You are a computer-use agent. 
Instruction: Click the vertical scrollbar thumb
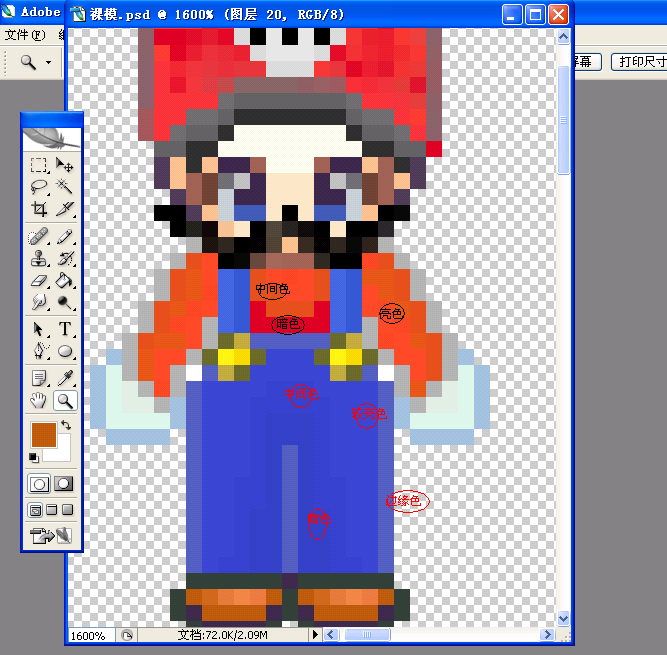[x=563, y=120]
